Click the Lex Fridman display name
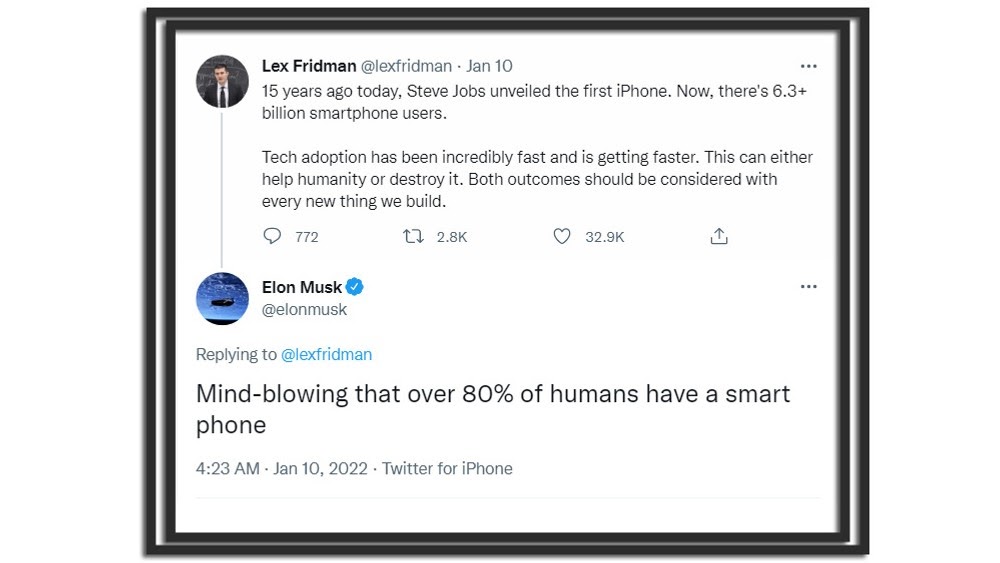 pos(308,66)
